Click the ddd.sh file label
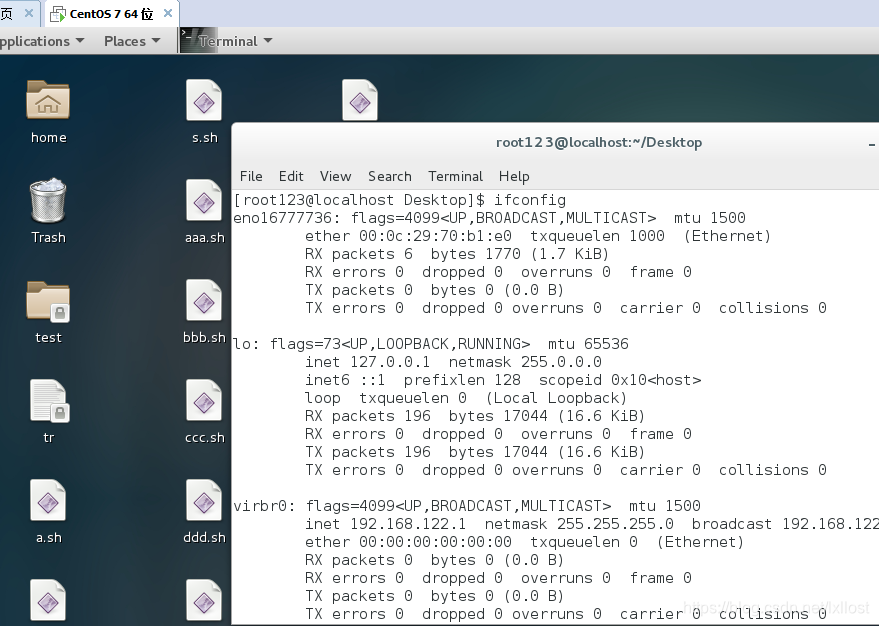 [x=204, y=537]
